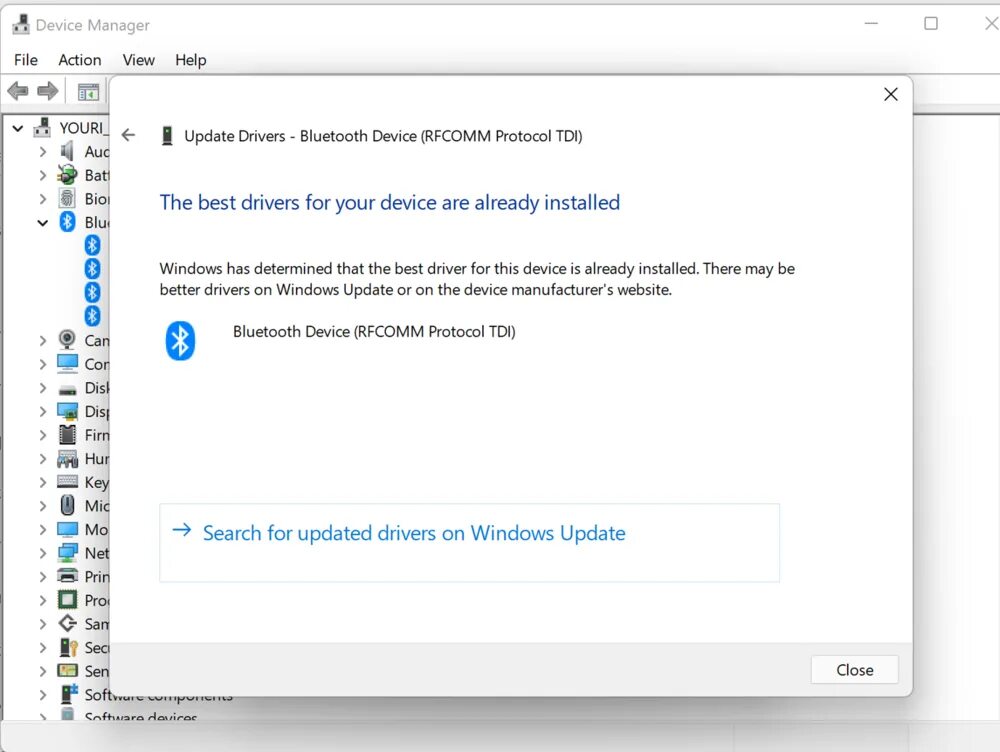Collapse the Bluetooth category
This screenshot has height=752, width=1000.
(x=43, y=223)
